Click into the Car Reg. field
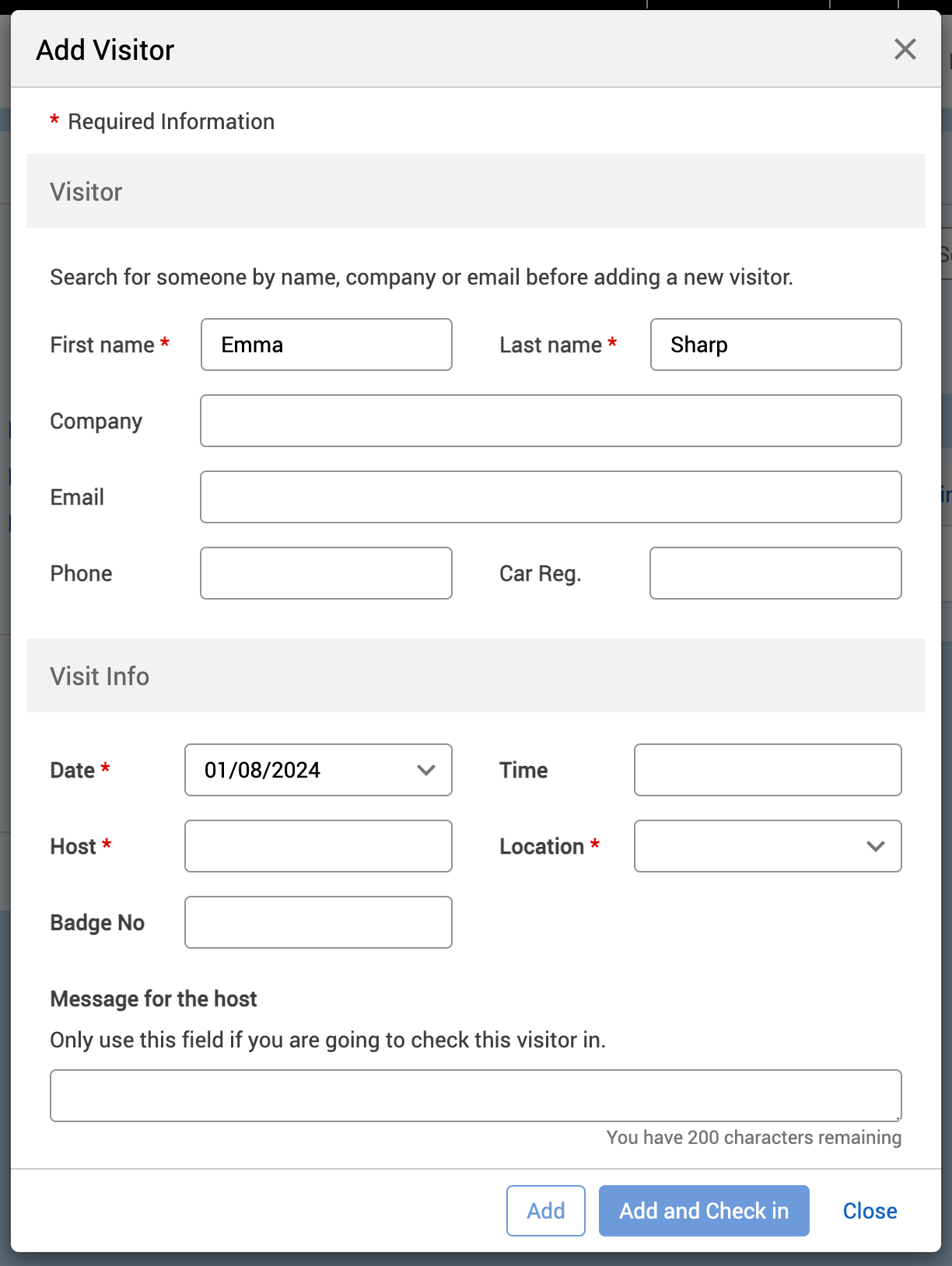Viewport: 952px width, 1266px height. coord(775,573)
